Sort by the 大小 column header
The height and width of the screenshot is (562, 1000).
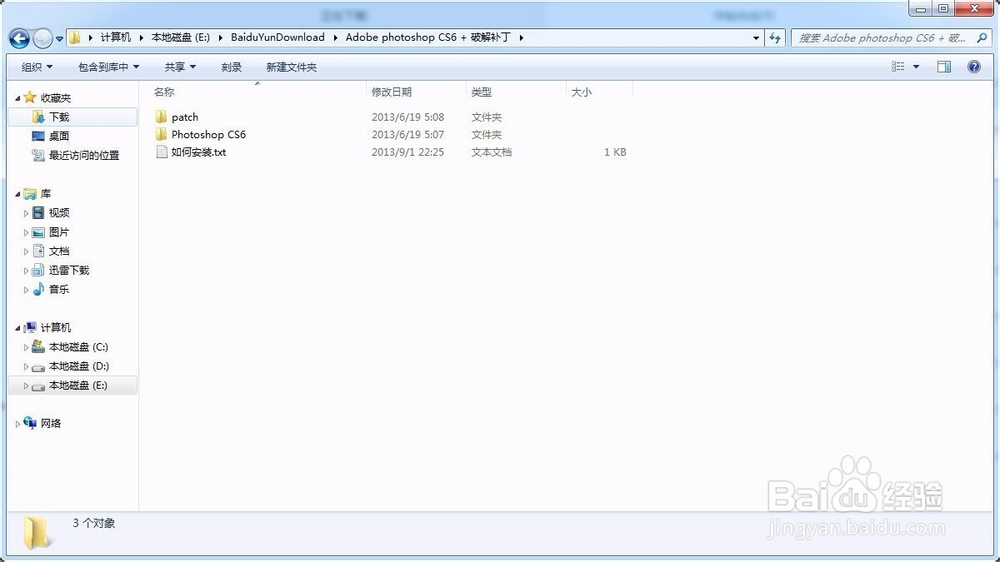[581, 92]
